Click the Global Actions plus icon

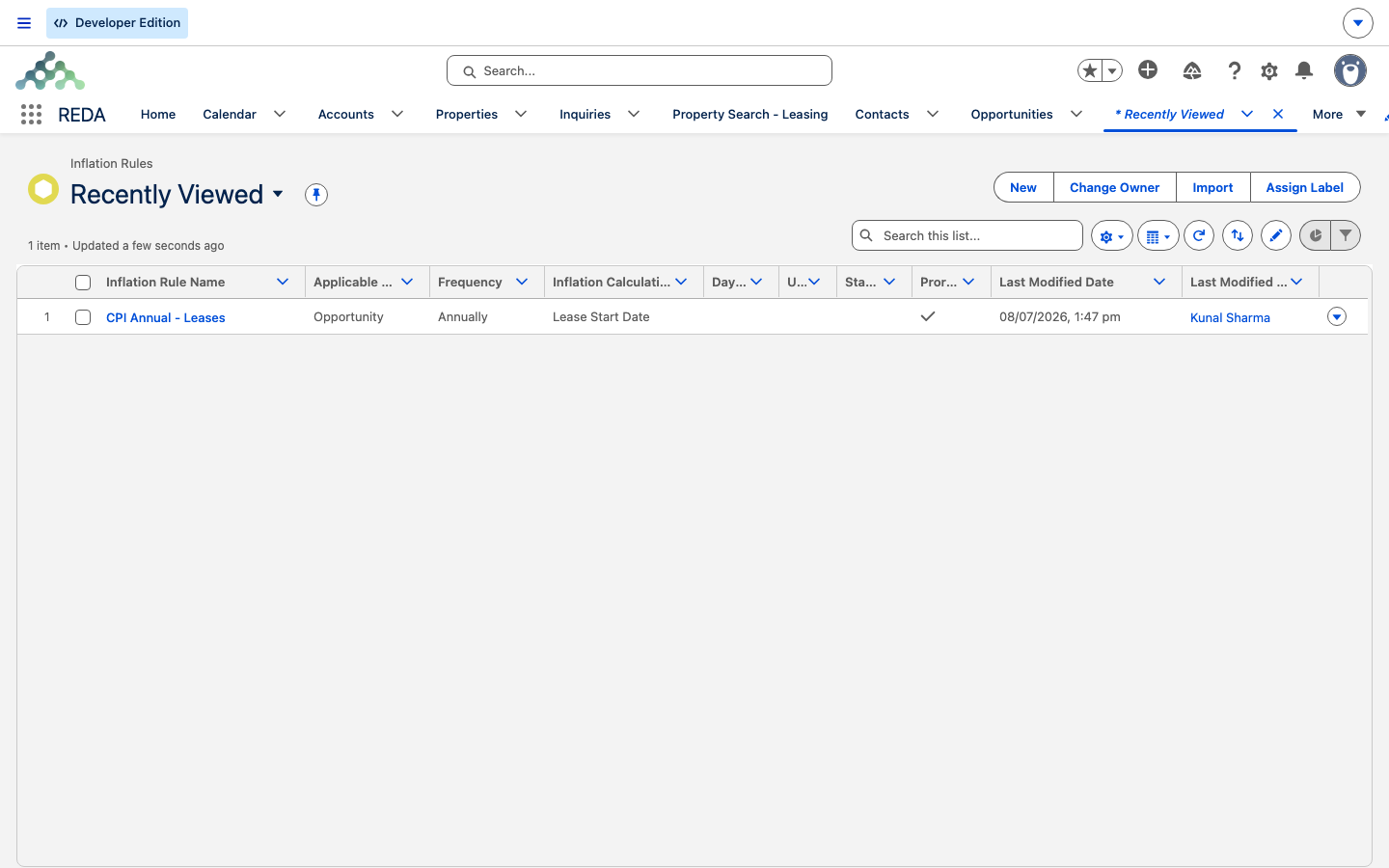pos(1148,69)
